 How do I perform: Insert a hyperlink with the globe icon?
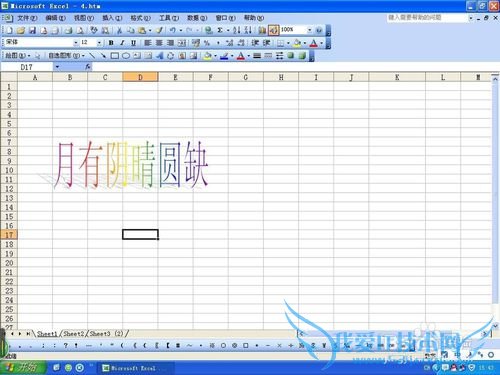[209, 31]
